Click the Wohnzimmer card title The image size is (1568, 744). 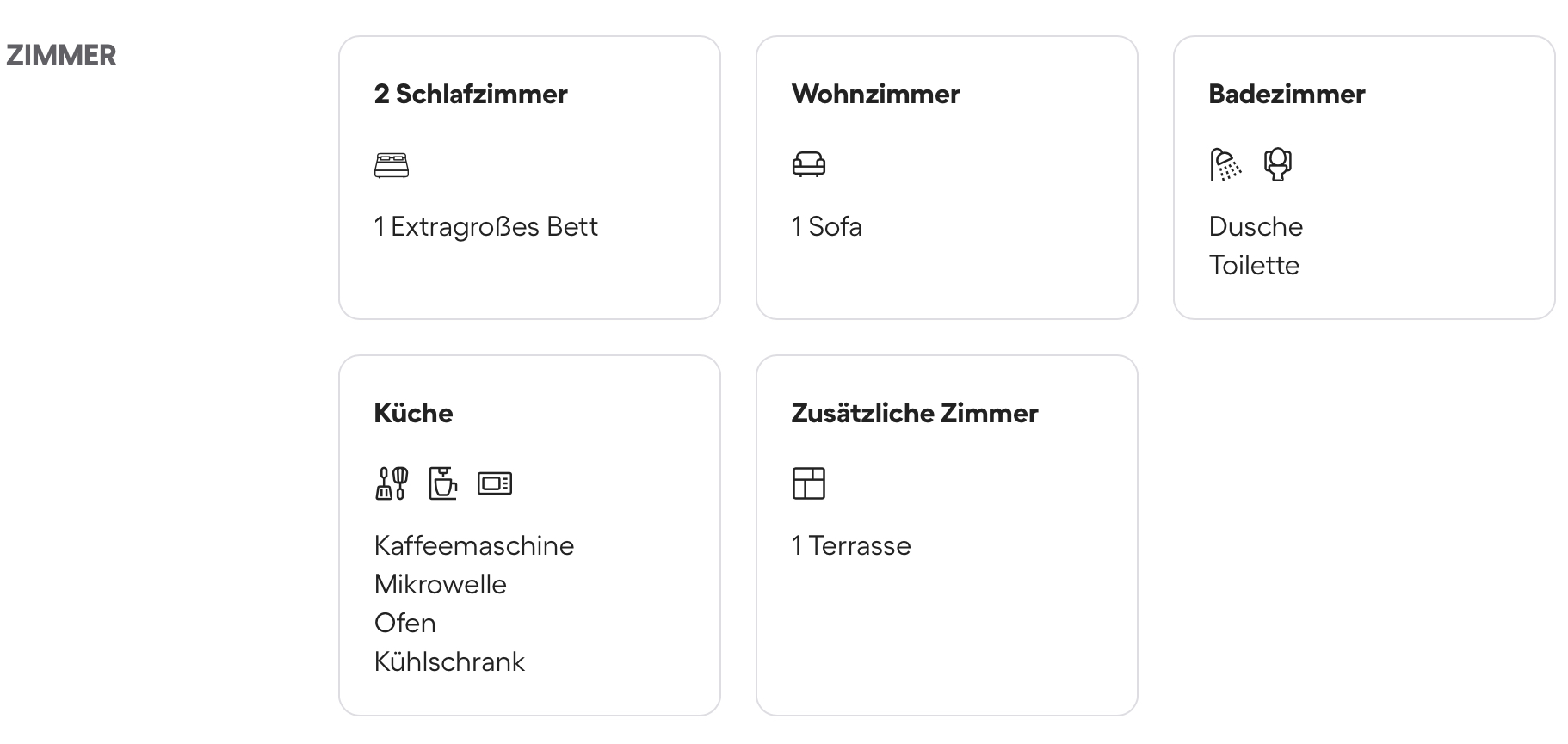coord(875,94)
